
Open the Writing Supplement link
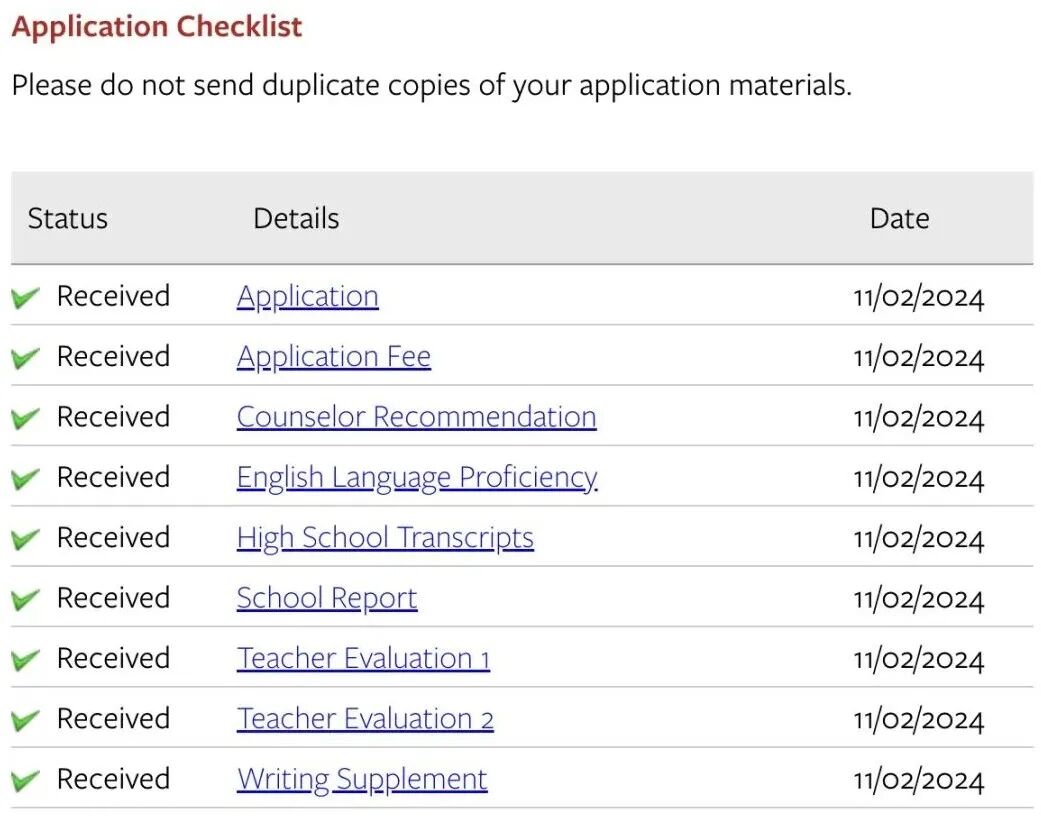pyautogui.click(x=362, y=779)
